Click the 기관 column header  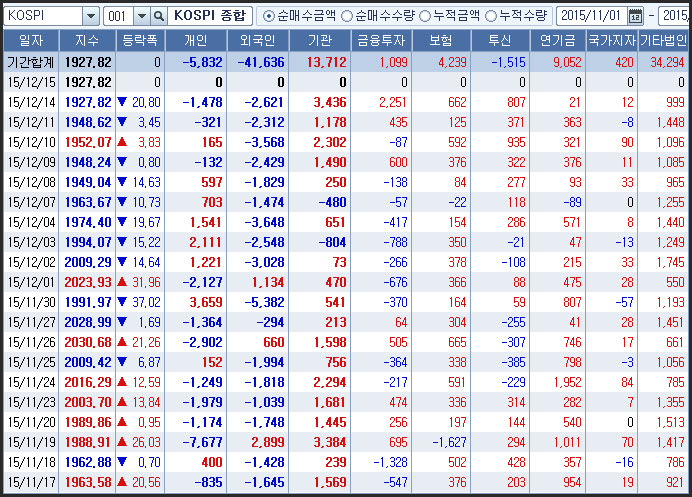(x=320, y=41)
